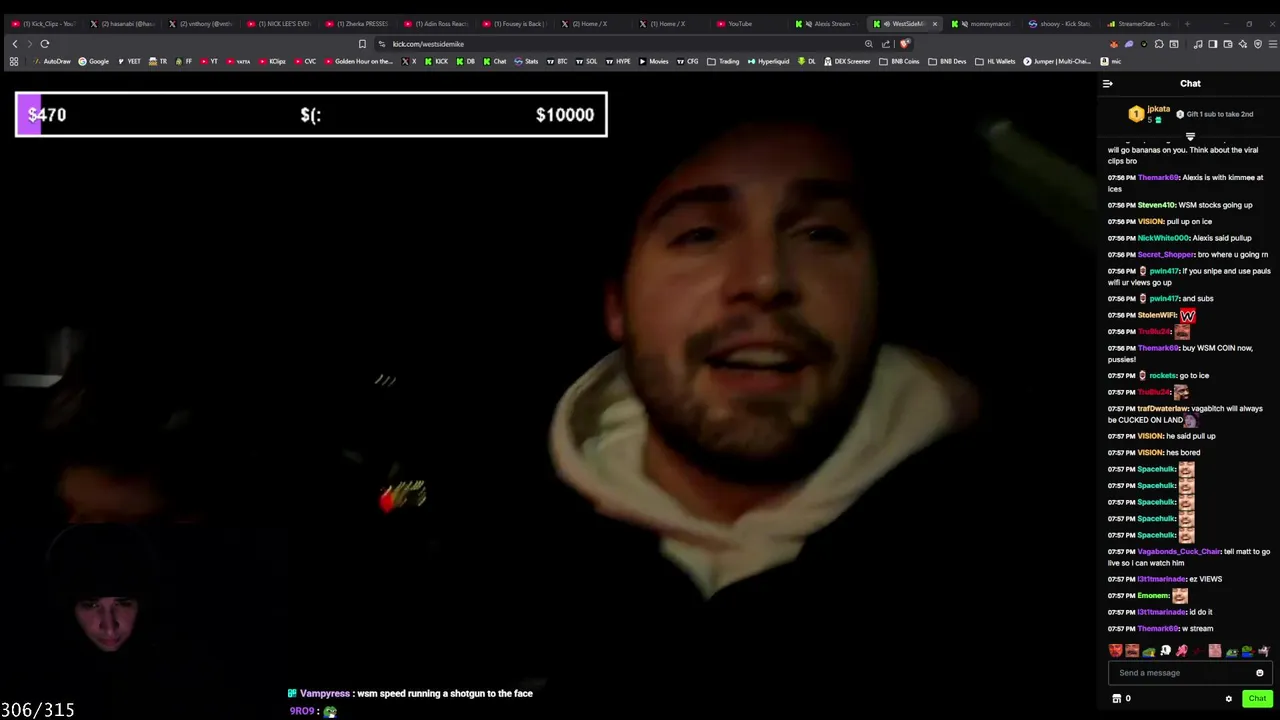Screen dimensions: 1280x720
Task: Open the Stats bookmark
Action: click(526, 61)
